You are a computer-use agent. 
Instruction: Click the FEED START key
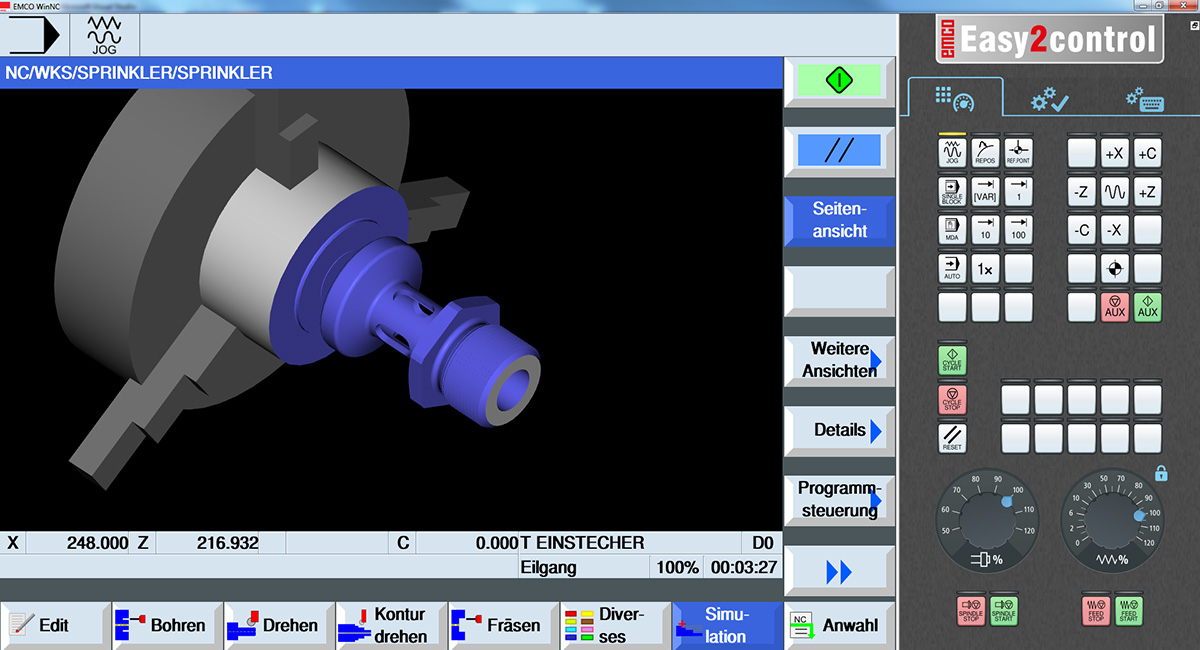(1128, 610)
